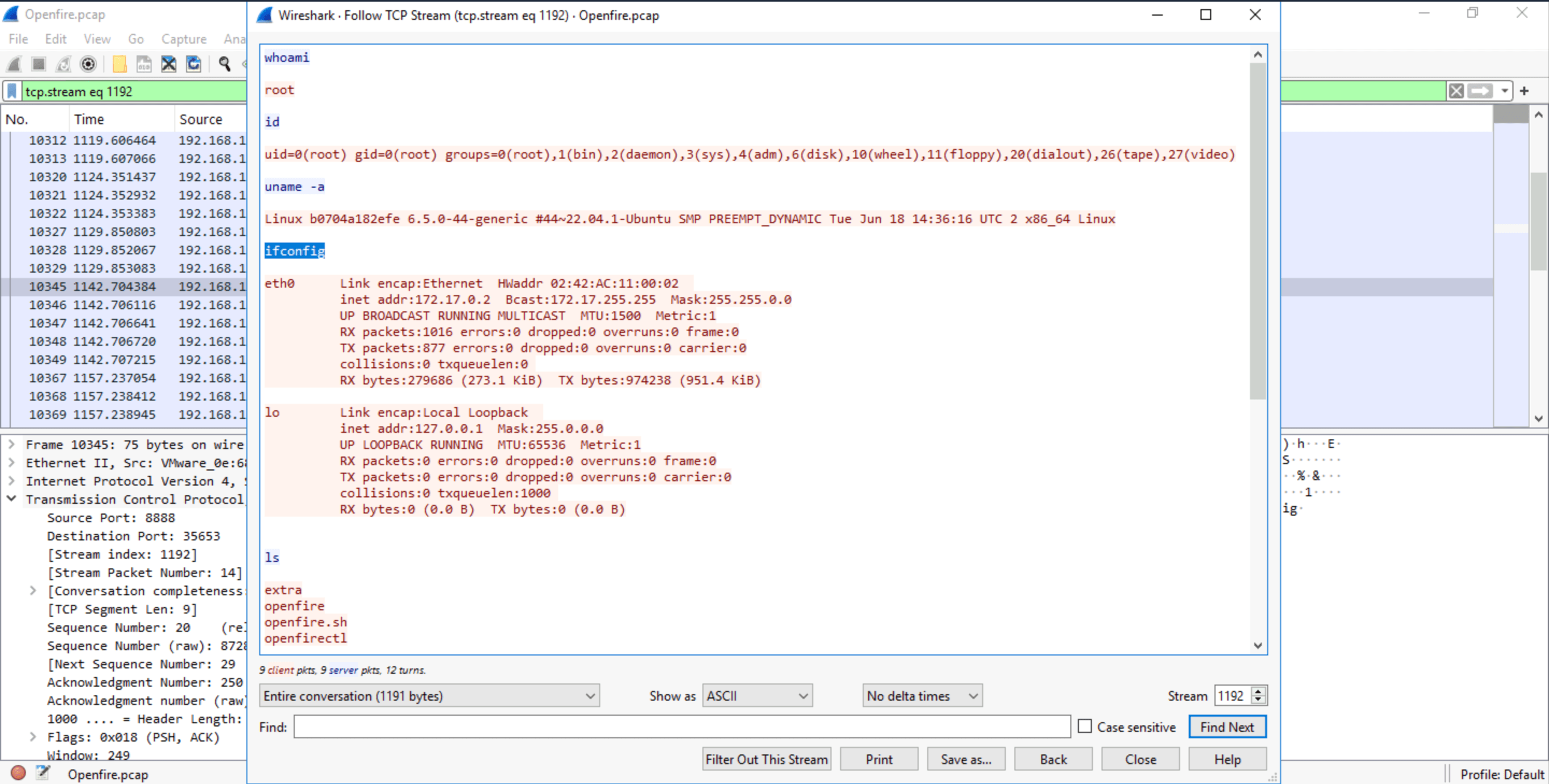Select Destination Port: 35653 in packet details
This screenshot has height=784, width=1549.
(133, 536)
